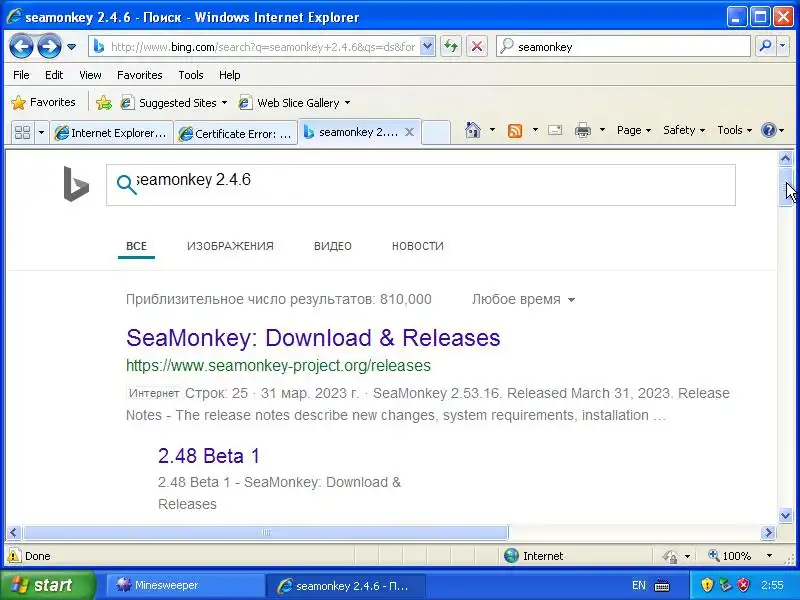Click the vertical scrollbar up arrow
The image size is (800, 600).
(x=785, y=159)
